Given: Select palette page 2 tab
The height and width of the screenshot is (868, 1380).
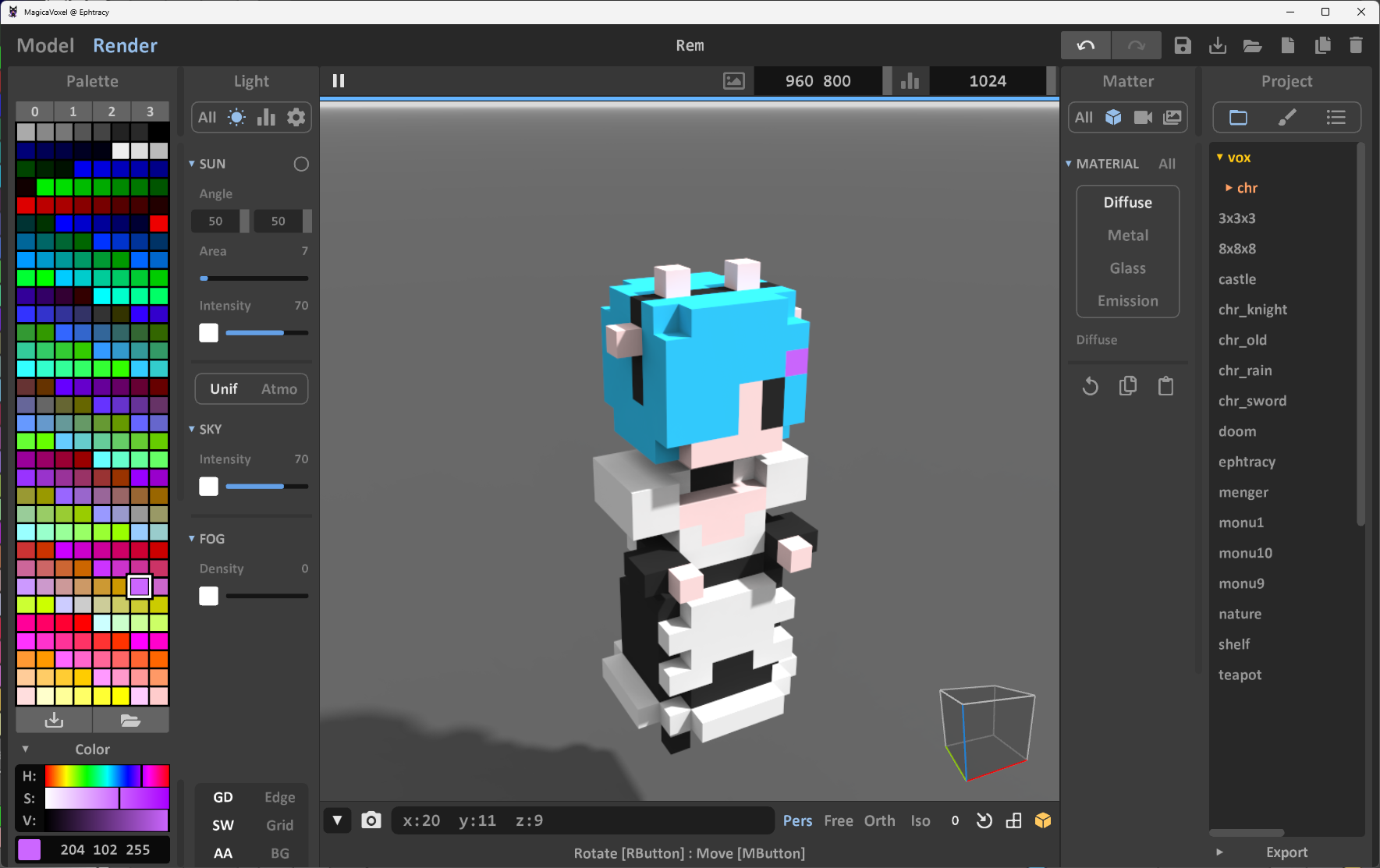Looking at the screenshot, I should point(112,112).
